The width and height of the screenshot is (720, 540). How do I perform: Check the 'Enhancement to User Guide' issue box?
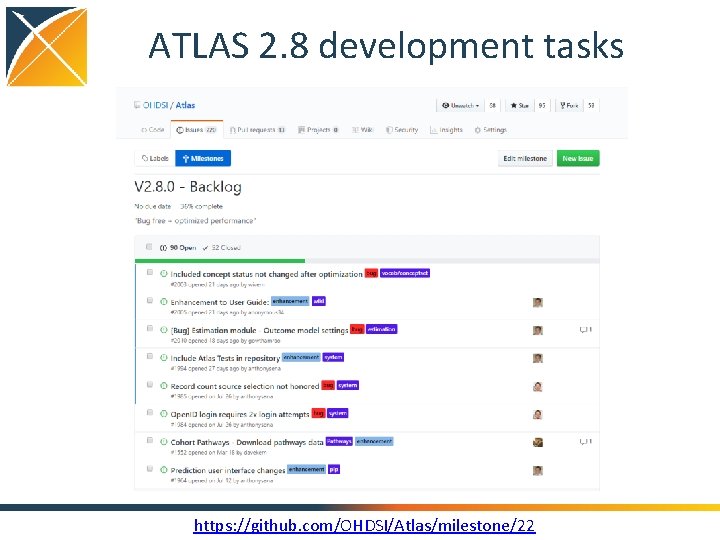click(x=150, y=300)
